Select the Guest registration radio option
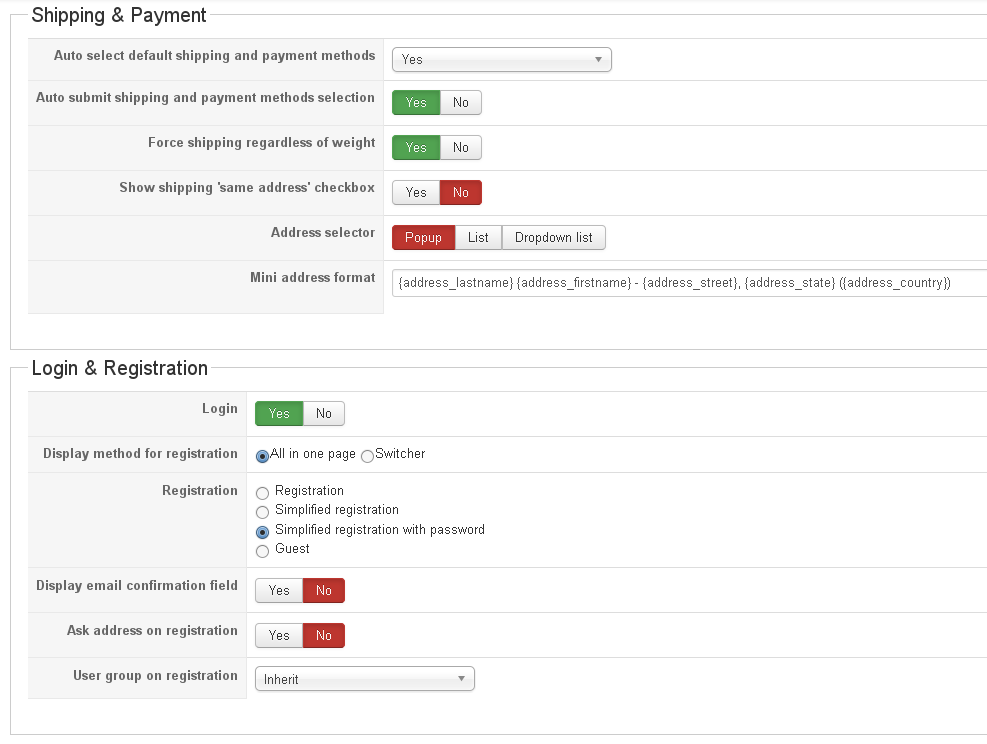987x744 pixels. pos(263,551)
